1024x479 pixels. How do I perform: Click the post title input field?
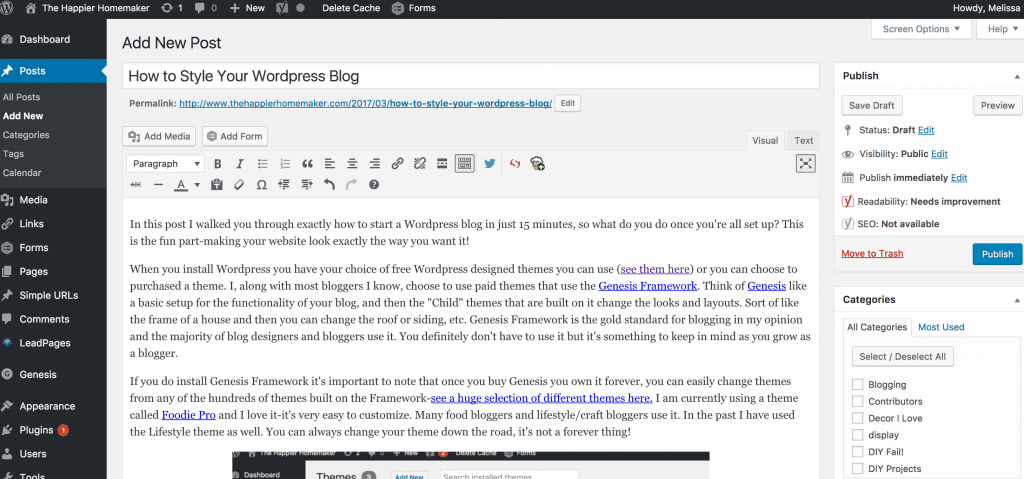pyautogui.click(x=470, y=76)
